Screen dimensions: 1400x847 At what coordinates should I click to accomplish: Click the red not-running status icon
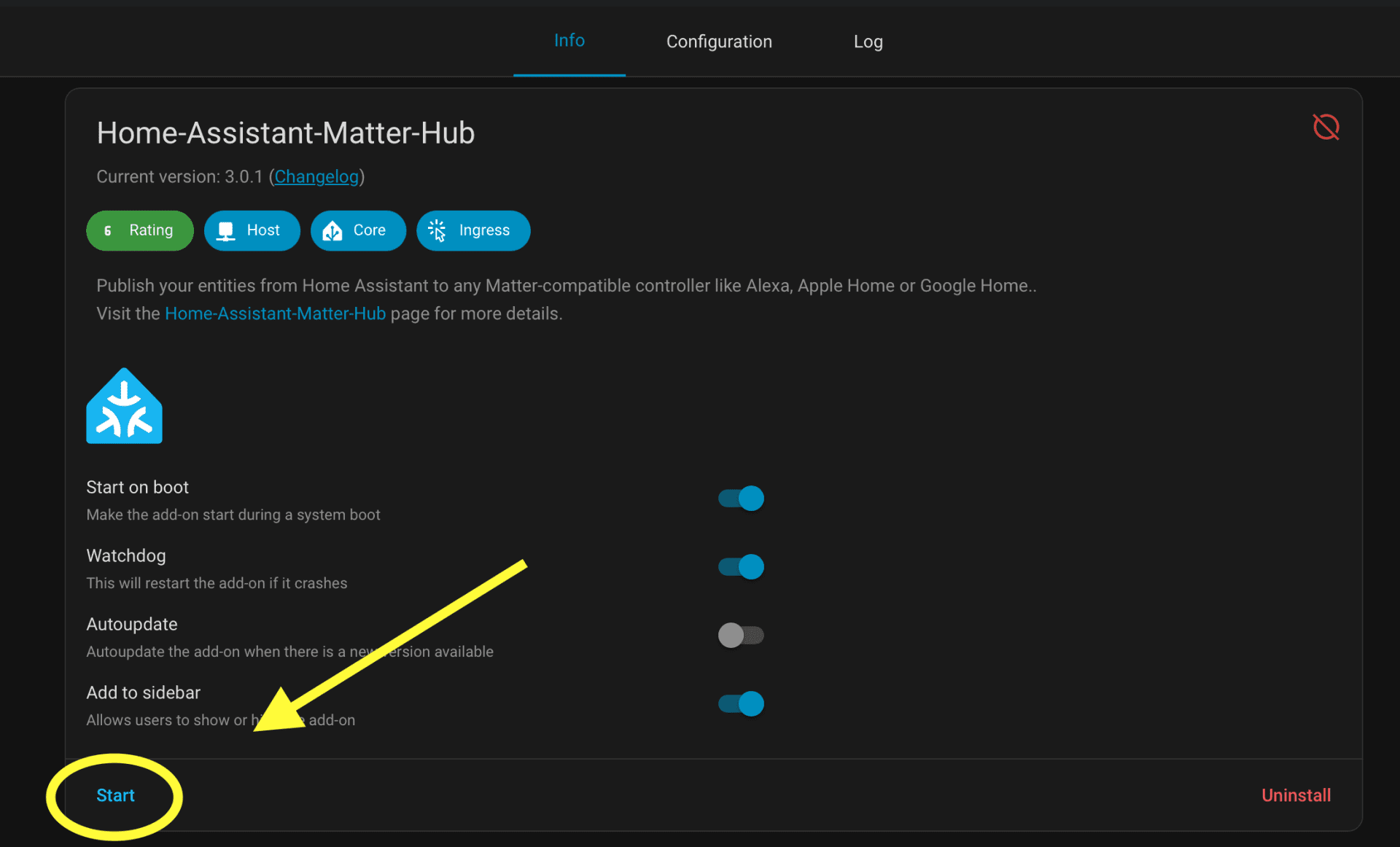1325,127
